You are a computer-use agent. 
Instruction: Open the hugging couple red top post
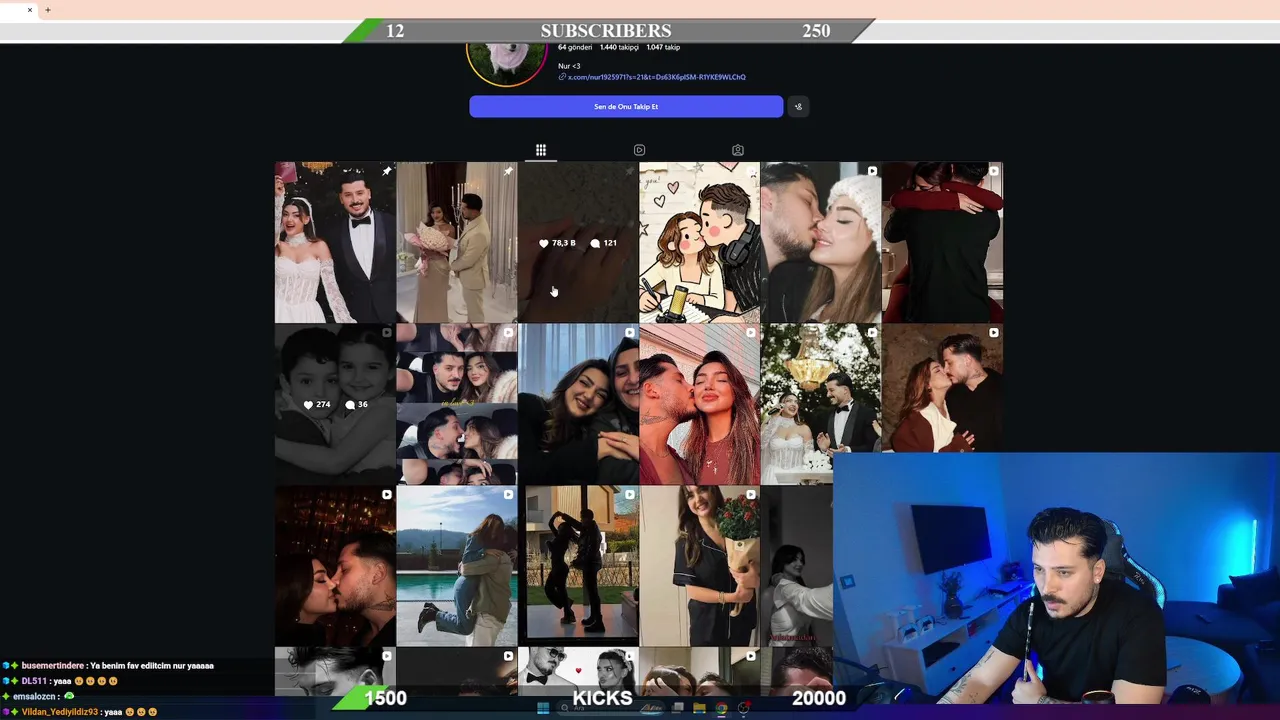[942, 242]
